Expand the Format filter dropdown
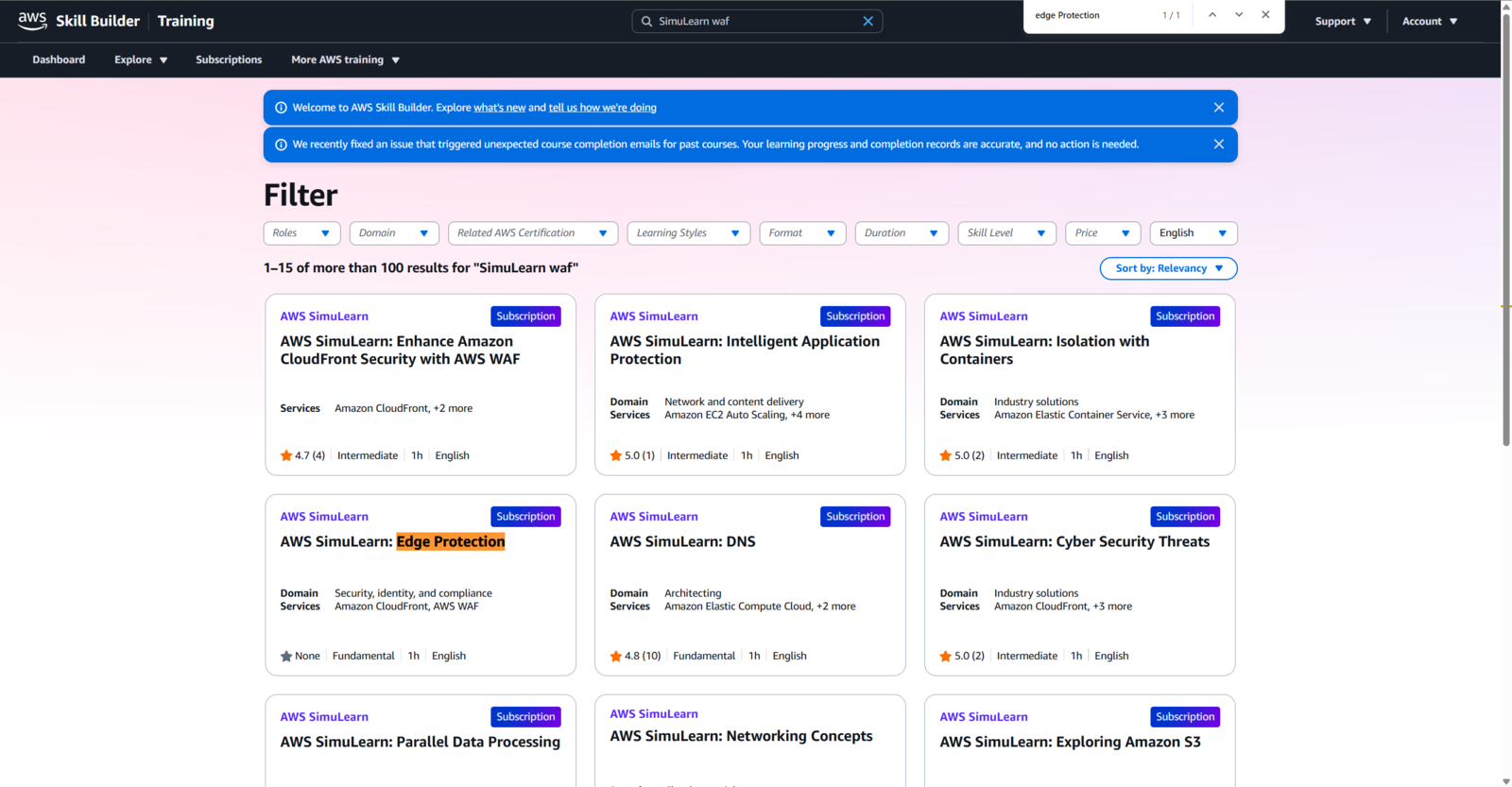1512x787 pixels. (x=802, y=233)
